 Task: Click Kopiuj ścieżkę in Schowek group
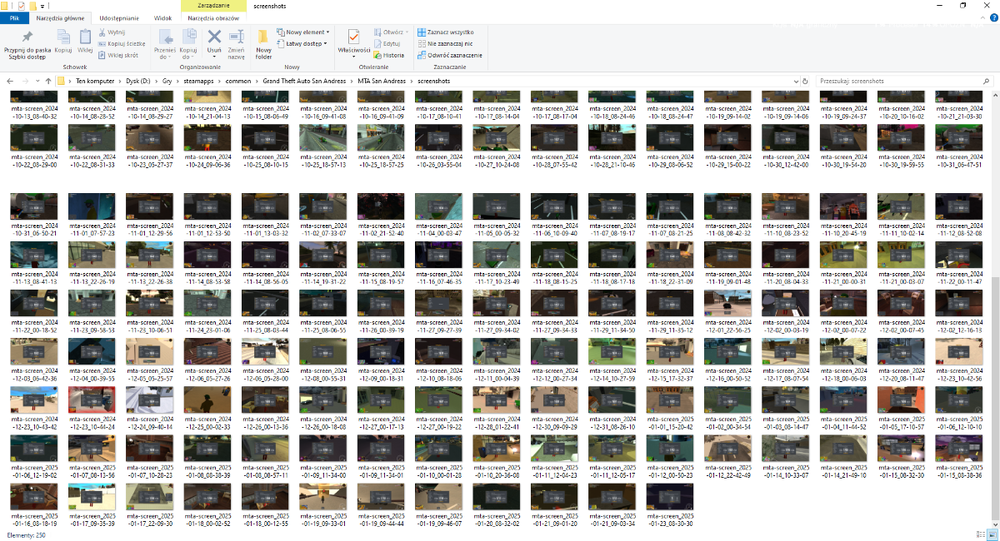coord(121,43)
